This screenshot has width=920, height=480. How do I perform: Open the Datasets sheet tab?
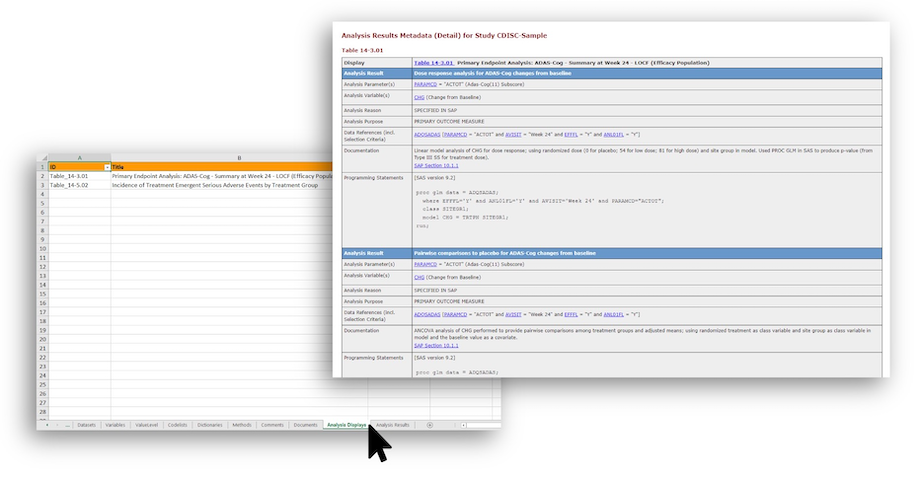coord(86,425)
